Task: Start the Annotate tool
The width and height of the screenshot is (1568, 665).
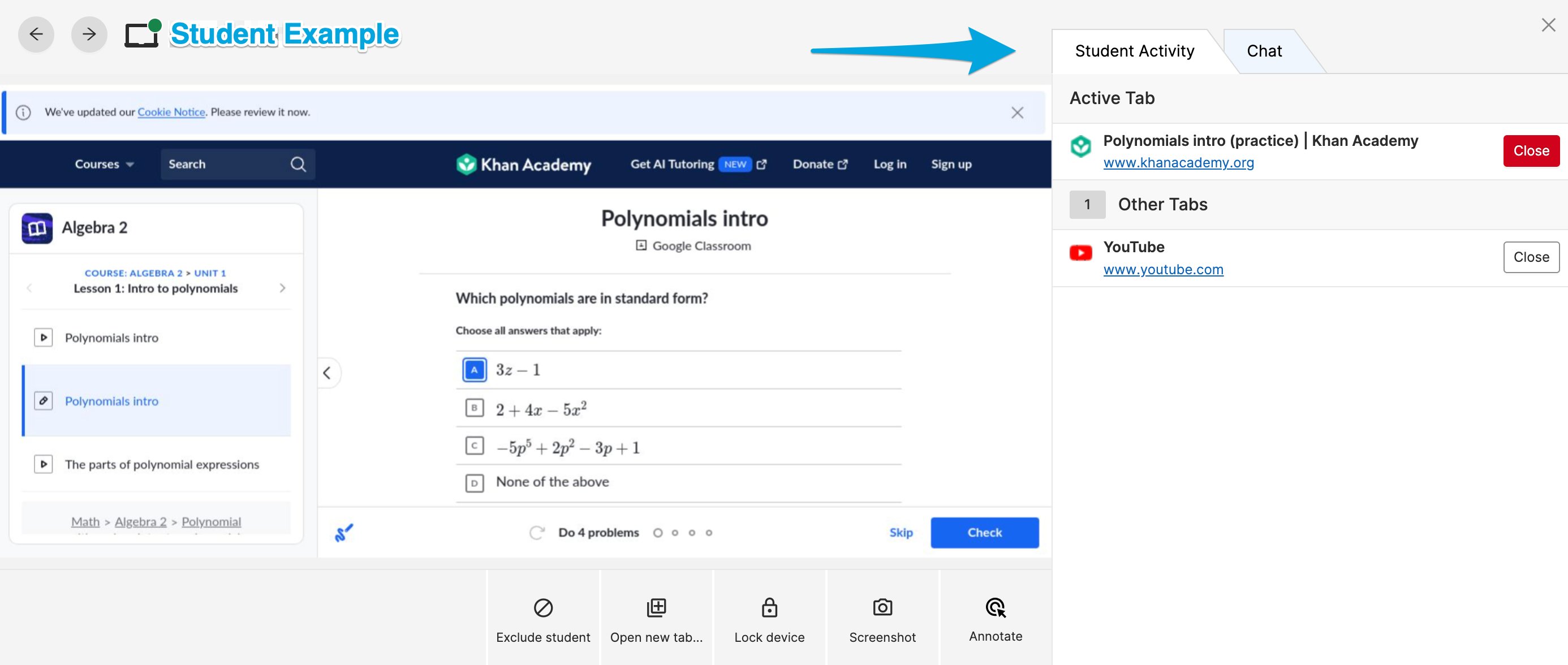Action: 996,618
